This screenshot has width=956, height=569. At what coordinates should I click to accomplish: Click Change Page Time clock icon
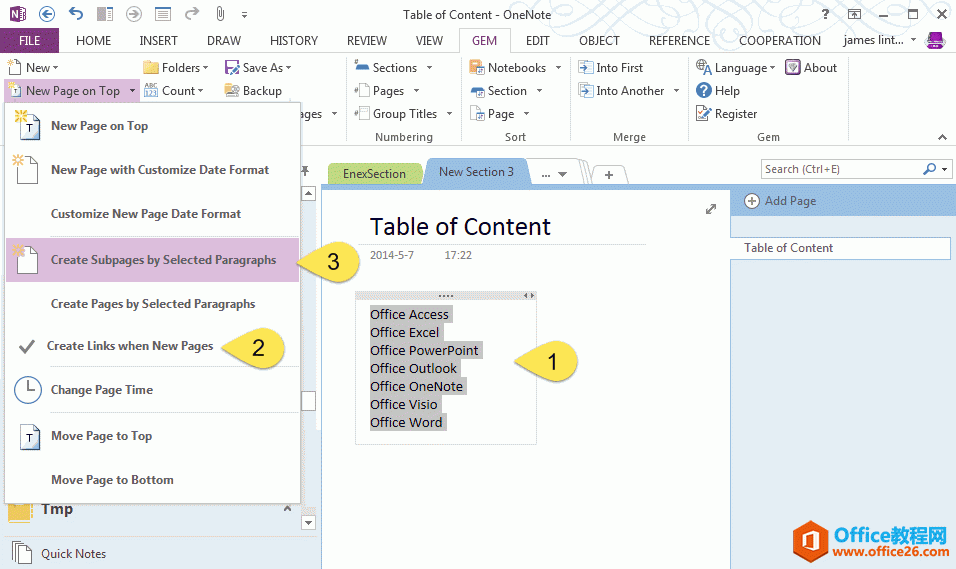tap(28, 390)
